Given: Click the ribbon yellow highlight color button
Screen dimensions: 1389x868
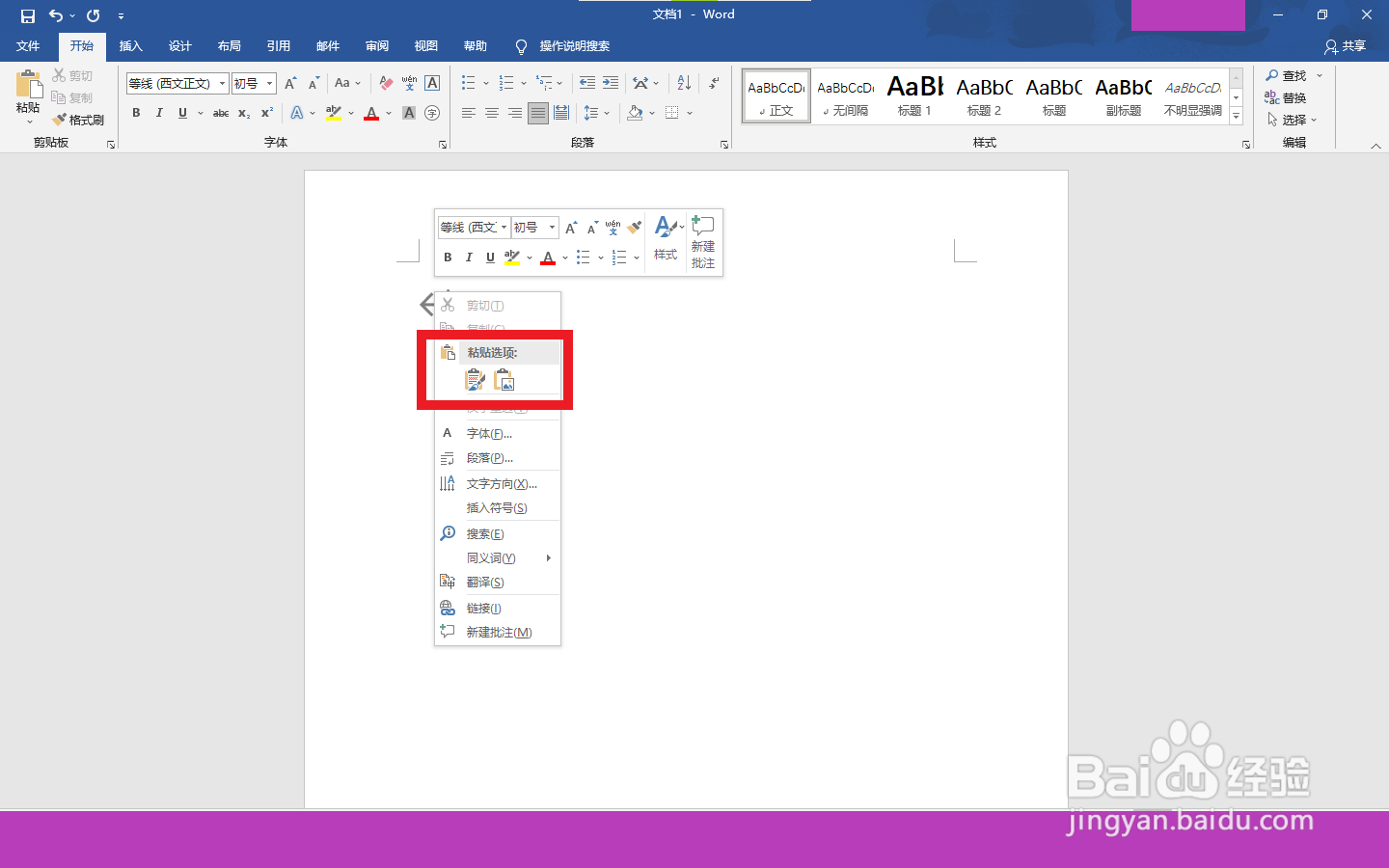Looking at the screenshot, I should click(334, 113).
